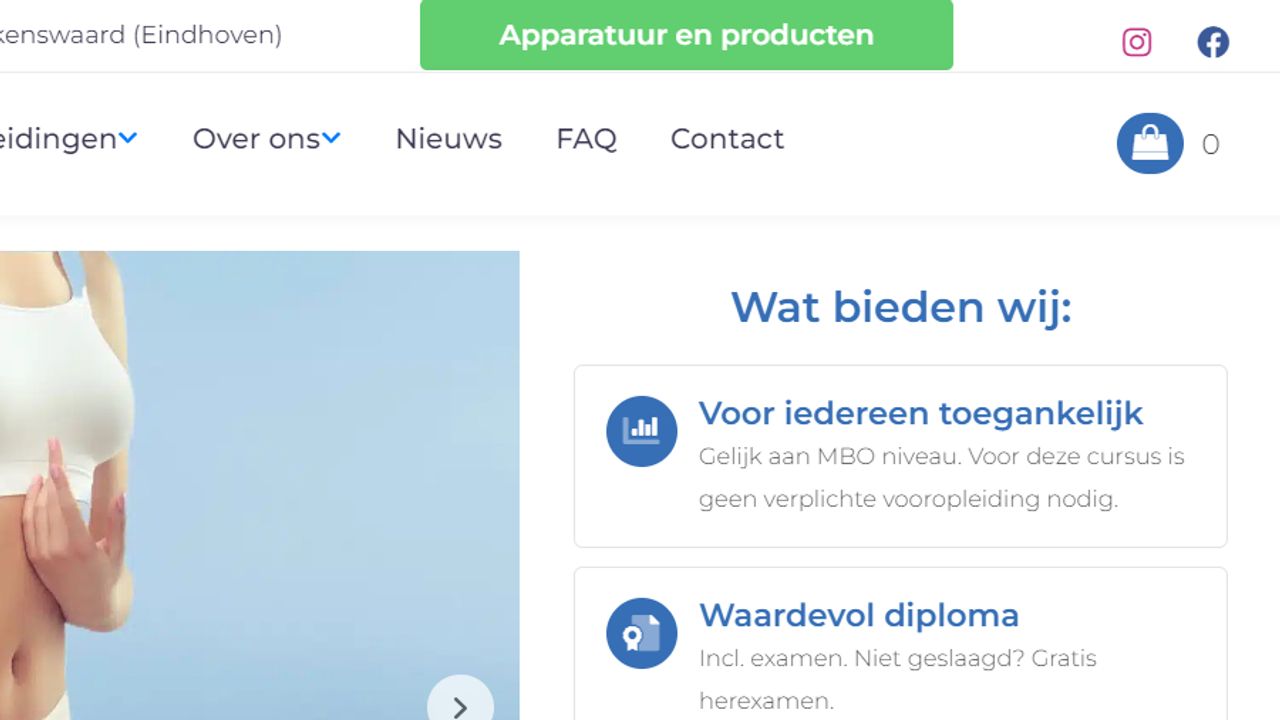Open the Instagram page via its icon
Image resolution: width=1280 pixels, height=720 pixels.
(1136, 42)
